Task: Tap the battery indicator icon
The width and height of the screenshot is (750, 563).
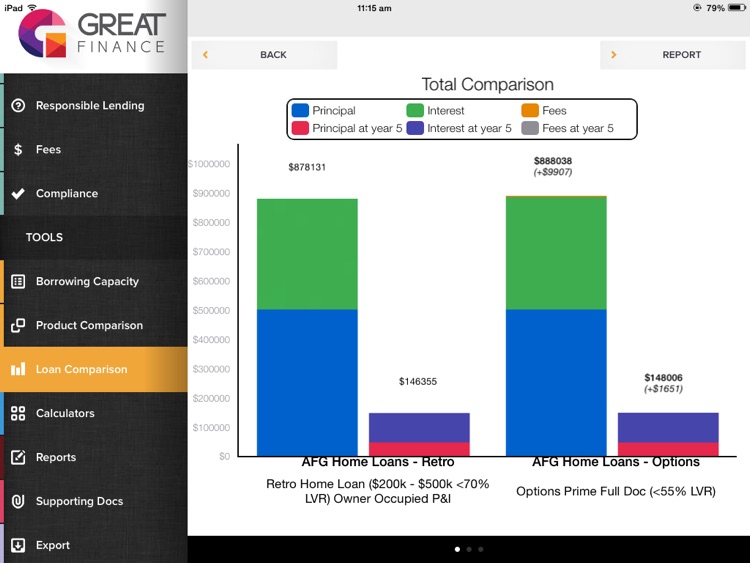Action: tap(737, 8)
